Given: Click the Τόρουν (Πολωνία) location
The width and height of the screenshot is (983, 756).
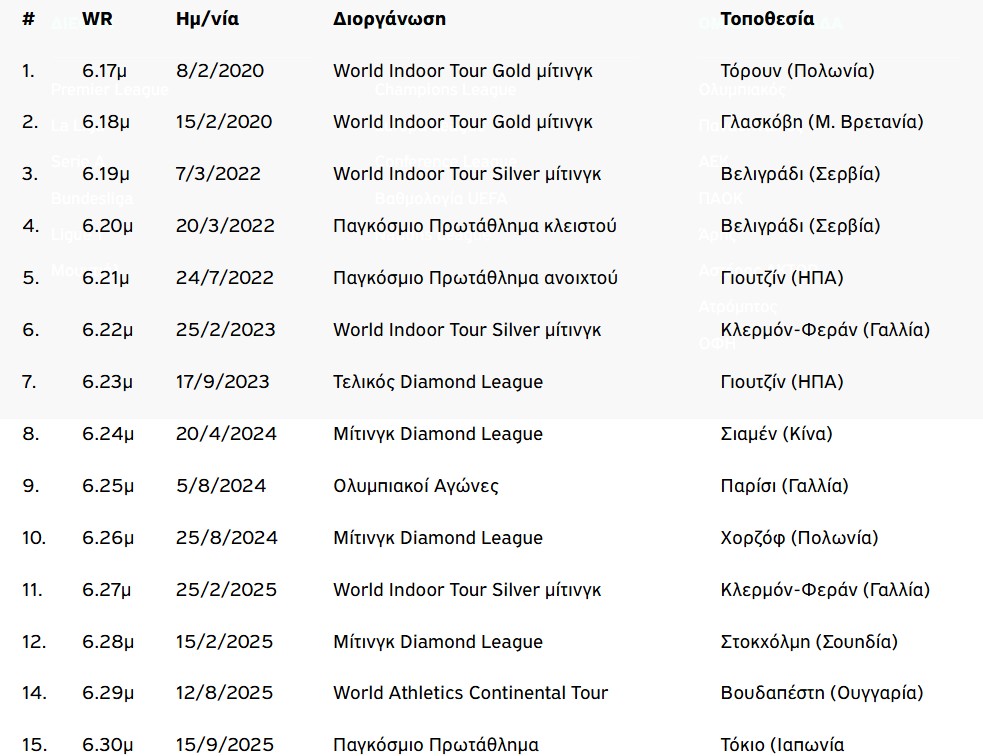Looking at the screenshot, I should tap(797, 71).
